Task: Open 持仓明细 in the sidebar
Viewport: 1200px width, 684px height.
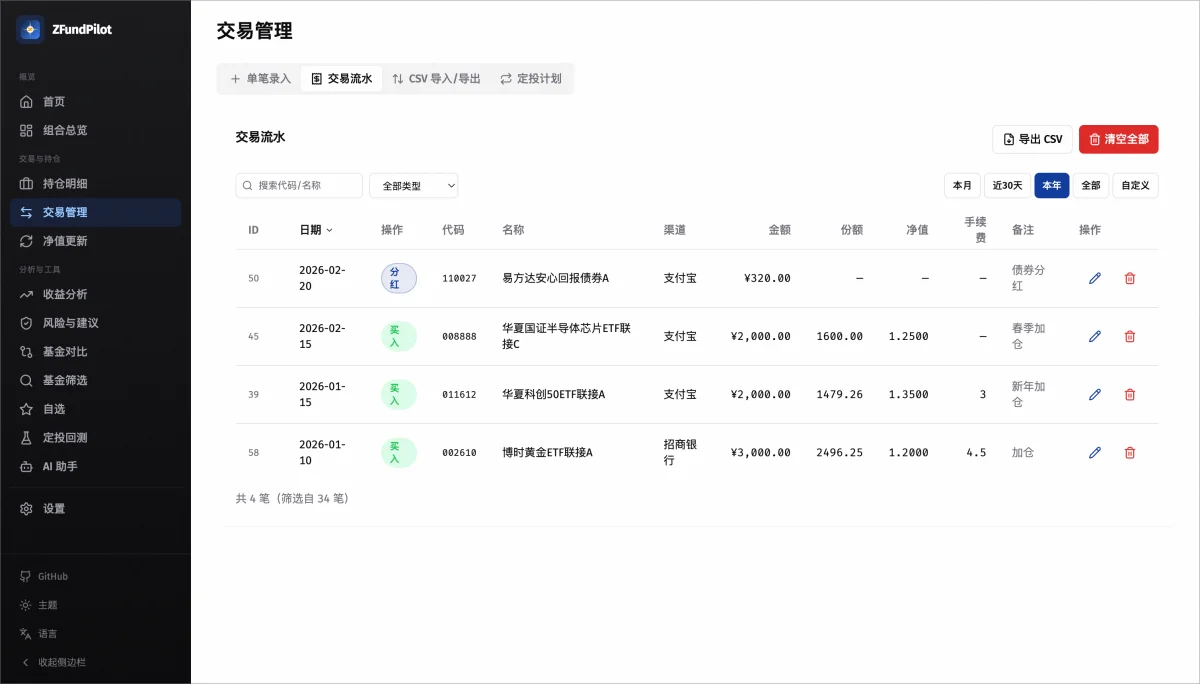Action: [95, 183]
